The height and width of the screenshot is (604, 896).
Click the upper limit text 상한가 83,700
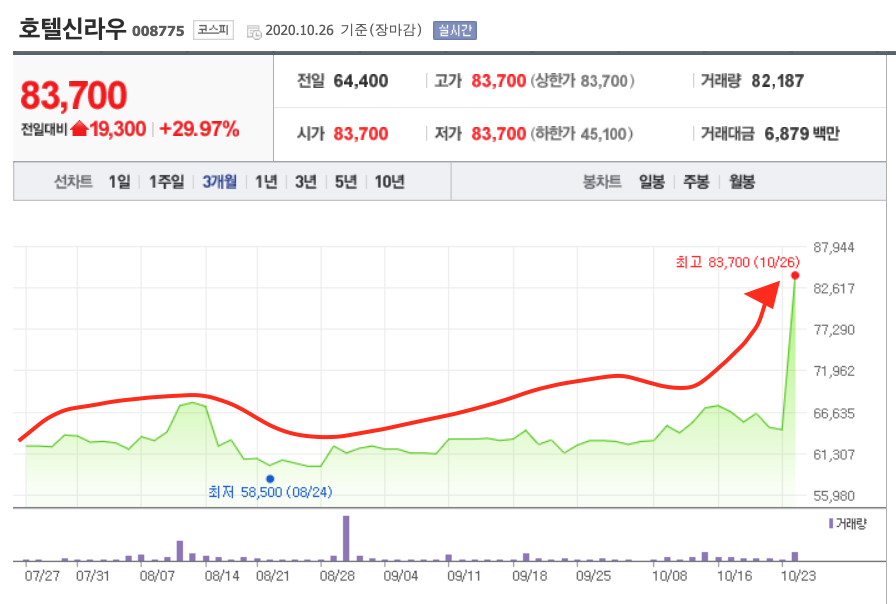click(x=582, y=81)
